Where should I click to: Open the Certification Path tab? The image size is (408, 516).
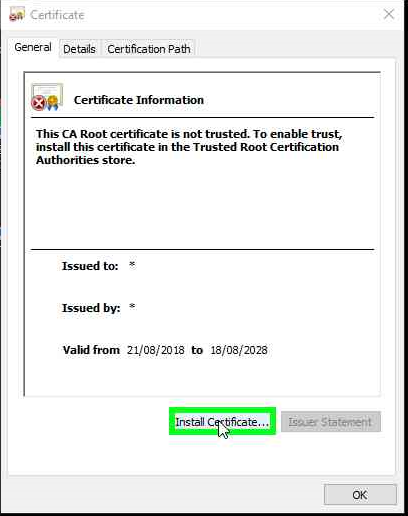pyautogui.click(x=149, y=49)
